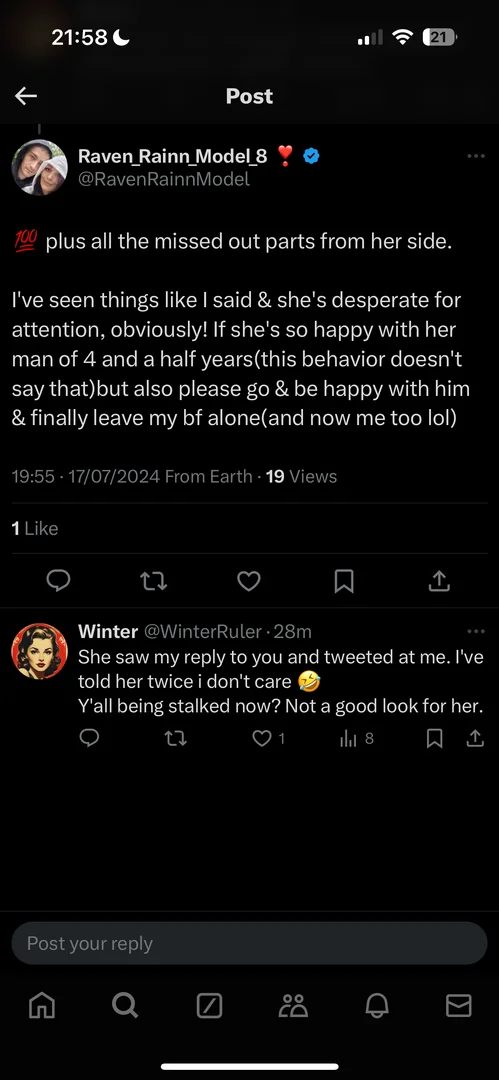Switch to the Home tab

pos(41,1006)
